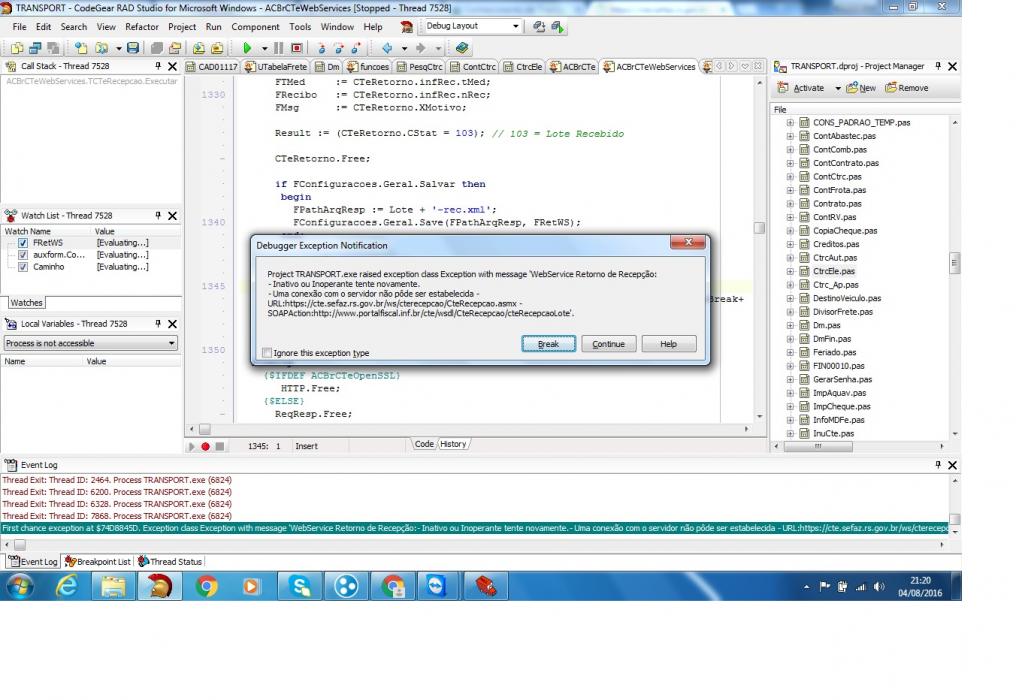Click the Program Reset red stop icon
This screenshot has height=700, width=1016.
point(297,48)
